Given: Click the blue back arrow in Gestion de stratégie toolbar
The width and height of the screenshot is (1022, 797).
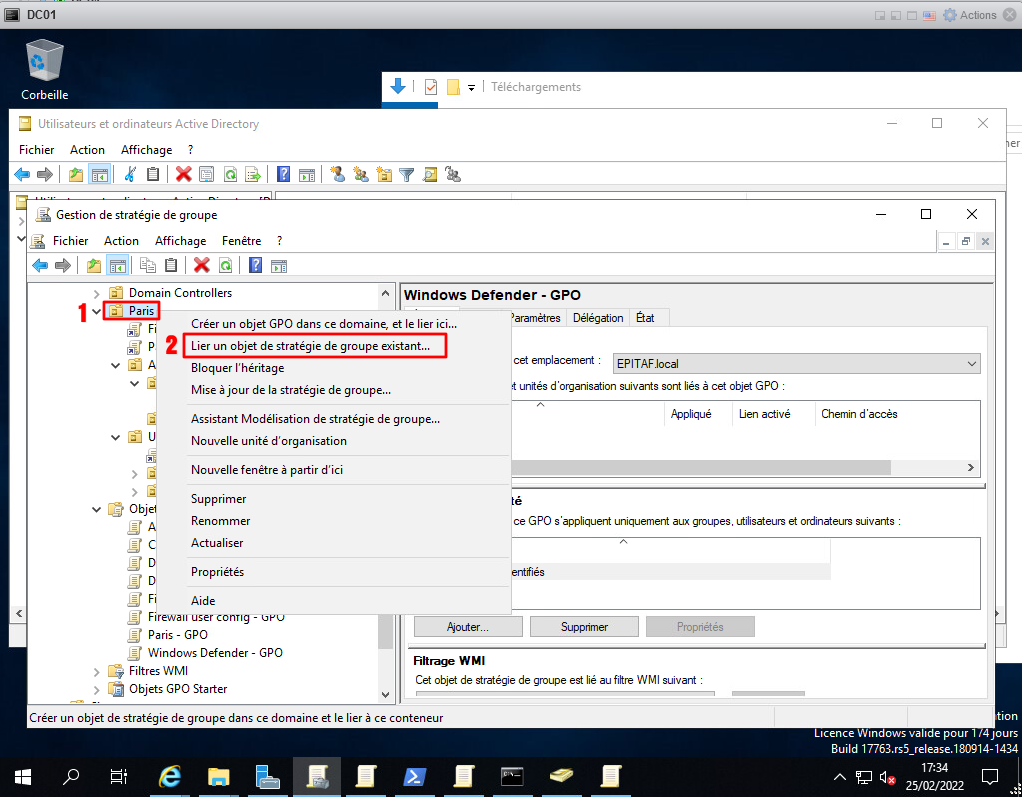Looking at the screenshot, I should click(x=40, y=265).
